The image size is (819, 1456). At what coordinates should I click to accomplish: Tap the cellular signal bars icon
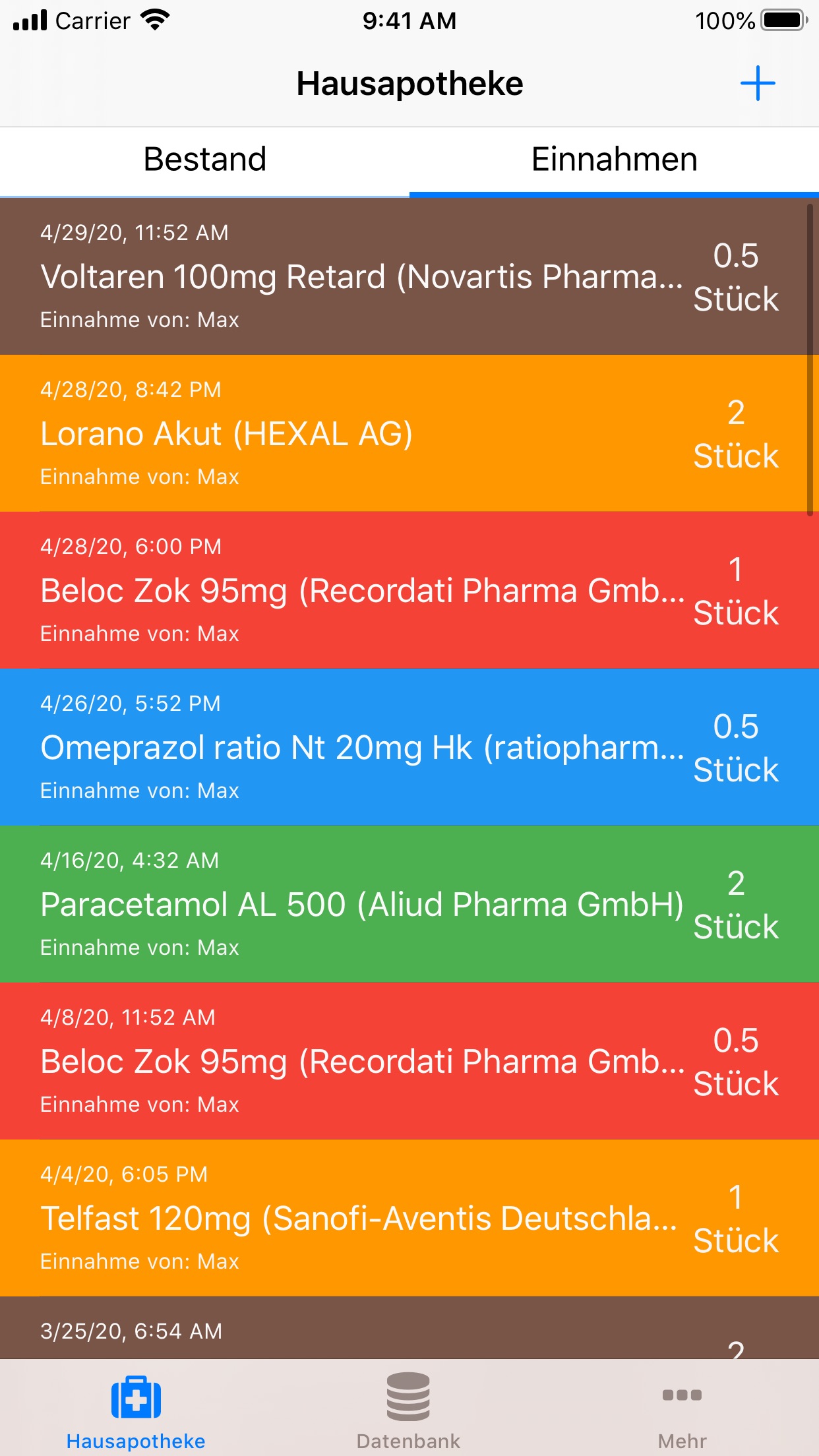coord(30,20)
